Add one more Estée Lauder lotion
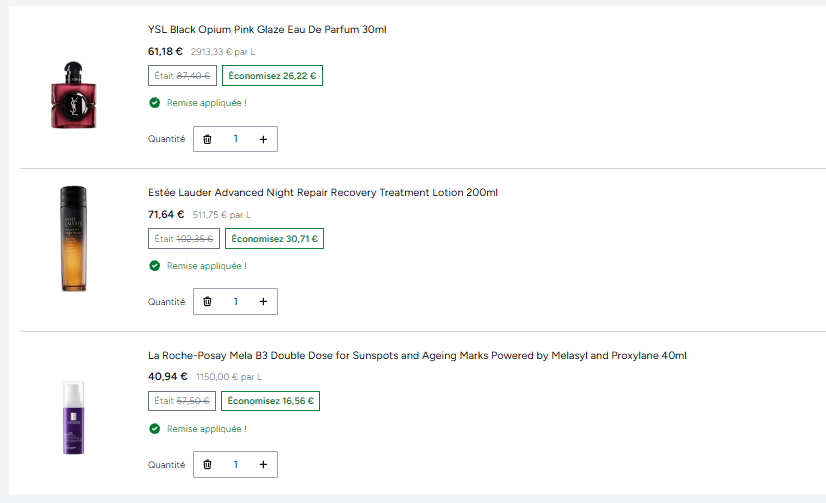 coord(263,301)
